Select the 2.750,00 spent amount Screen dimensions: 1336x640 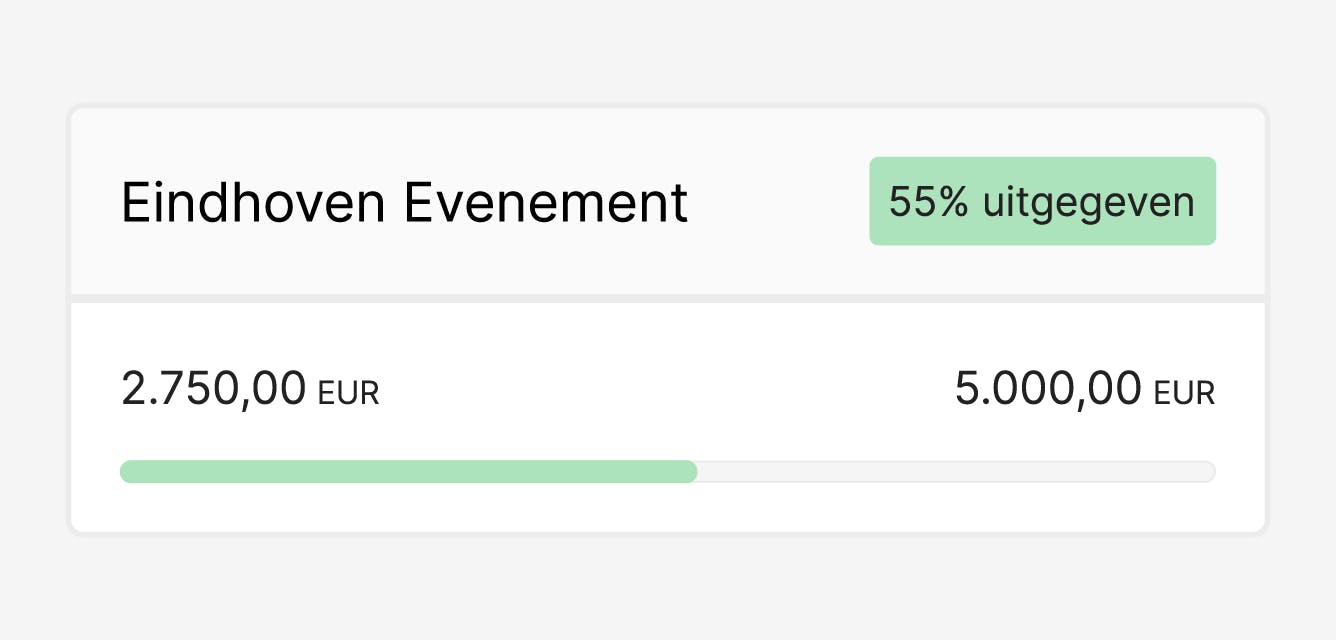(x=213, y=388)
